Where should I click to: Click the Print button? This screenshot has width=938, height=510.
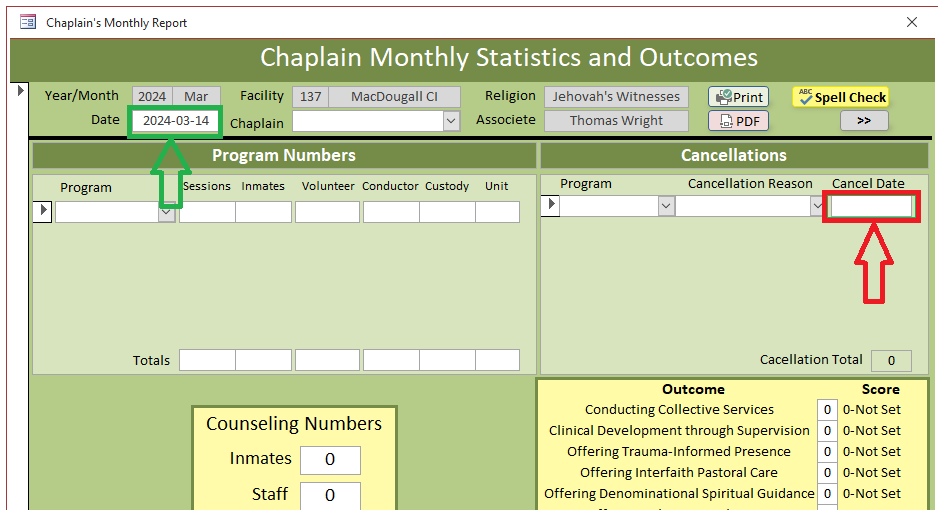738,97
